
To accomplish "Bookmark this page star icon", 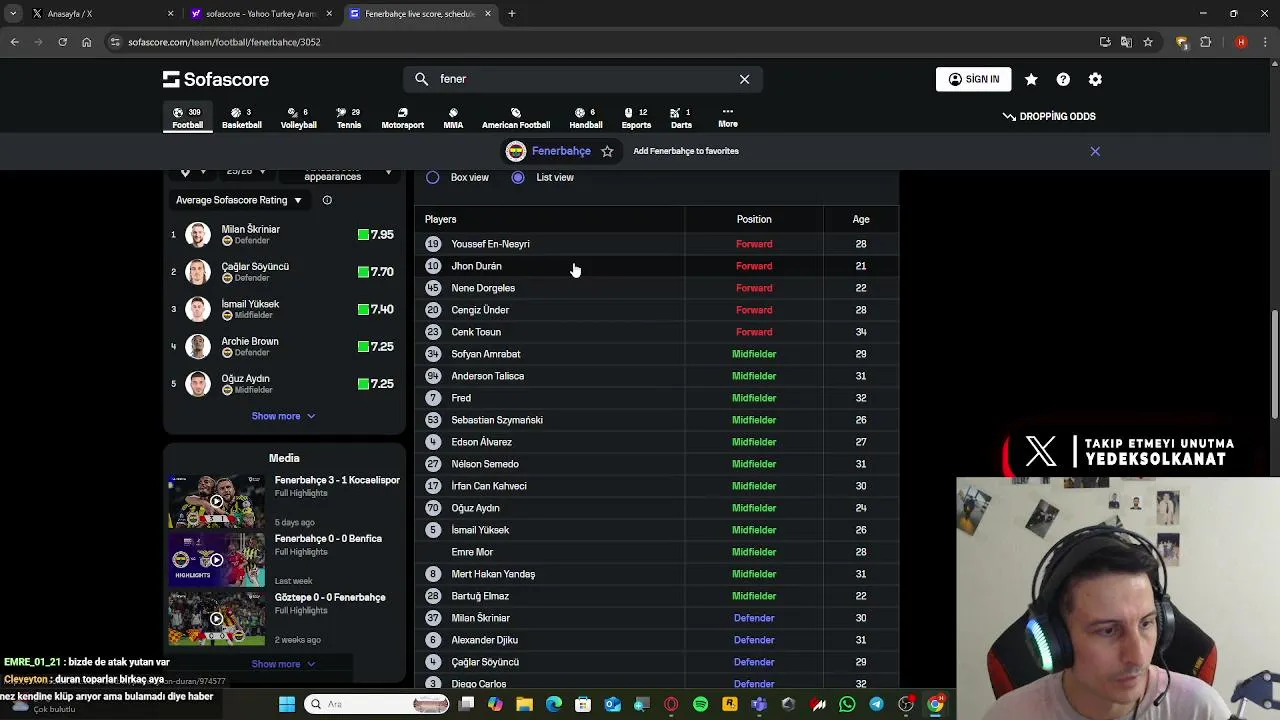I will pyautogui.click(x=1148, y=42).
